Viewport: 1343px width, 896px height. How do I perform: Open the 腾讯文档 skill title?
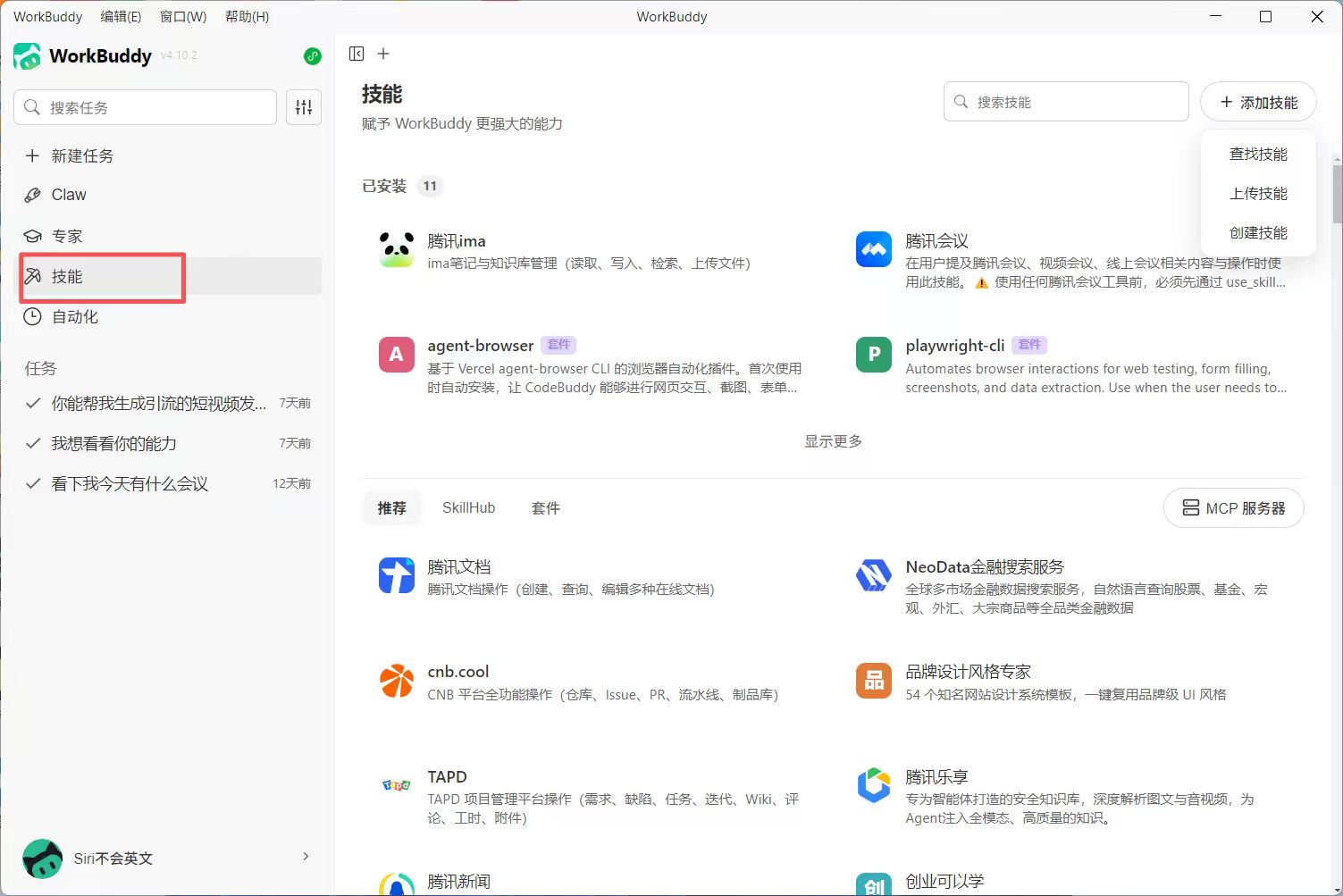point(459,567)
